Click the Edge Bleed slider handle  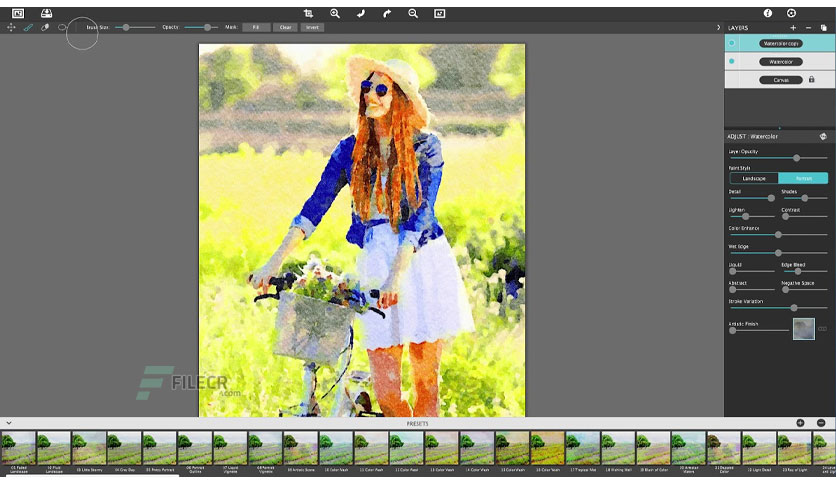[x=798, y=271]
